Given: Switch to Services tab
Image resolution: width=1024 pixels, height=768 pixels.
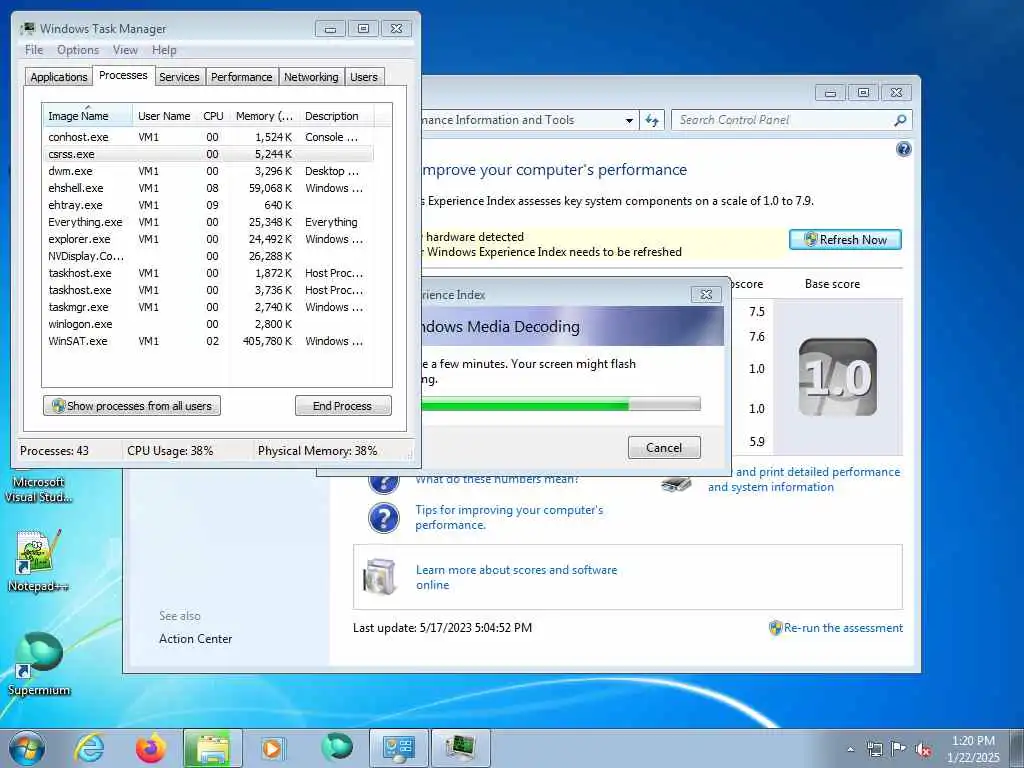Looking at the screenshot, I should (179, 77).
